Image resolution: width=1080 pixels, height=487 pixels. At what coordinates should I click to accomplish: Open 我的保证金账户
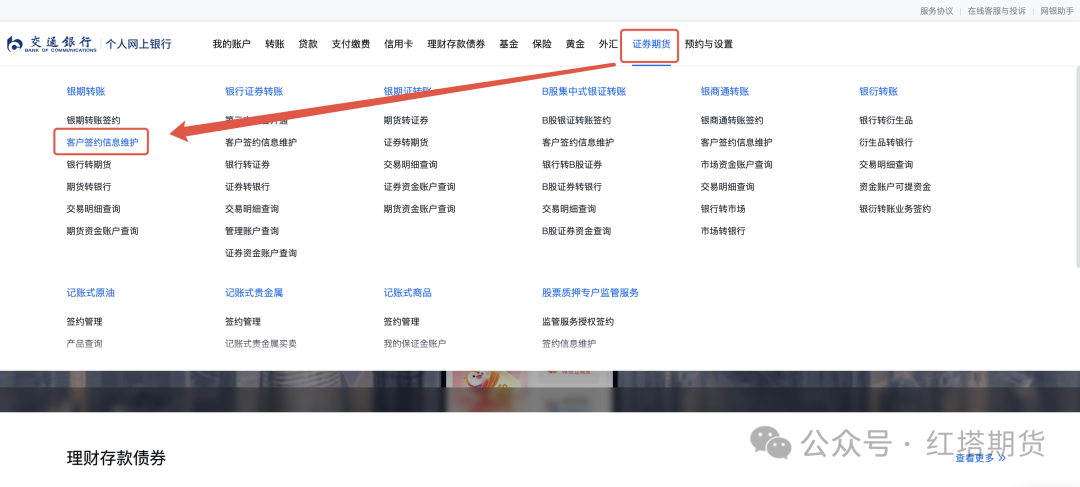click(415, 344)
